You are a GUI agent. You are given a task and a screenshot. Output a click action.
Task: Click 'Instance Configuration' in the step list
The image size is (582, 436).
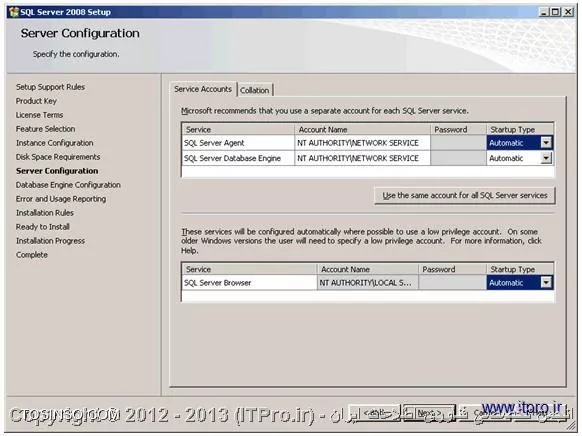pos(55,143)
